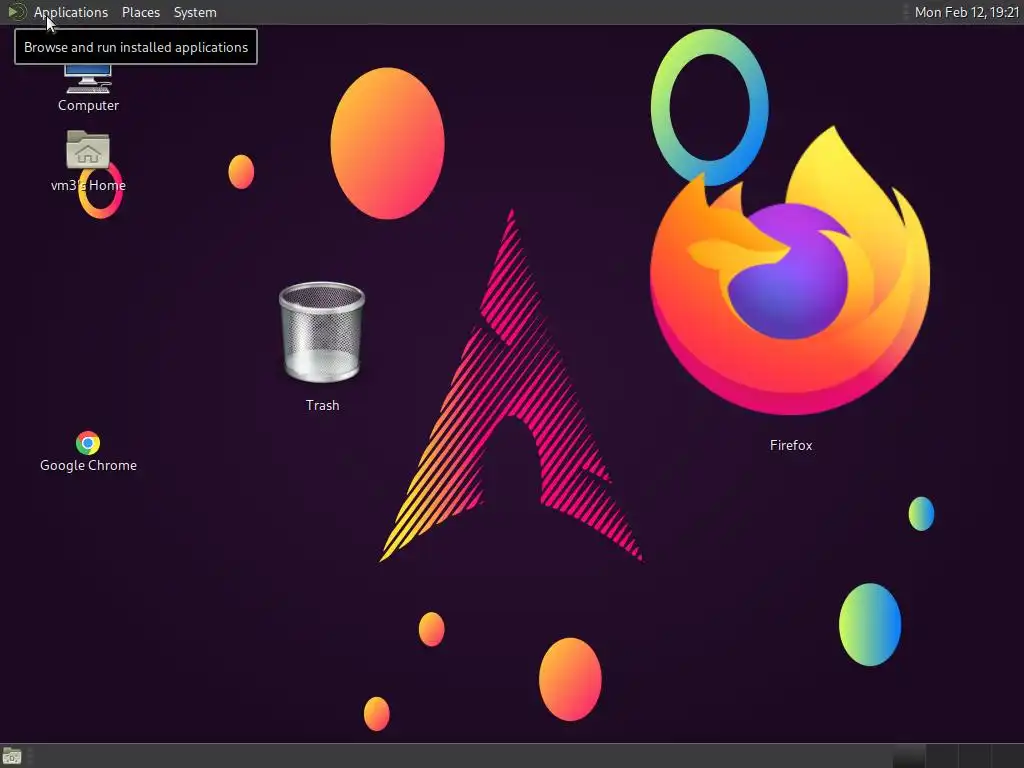
Task: Select the large Firefox launcher icon
Action: pos(790,271)
